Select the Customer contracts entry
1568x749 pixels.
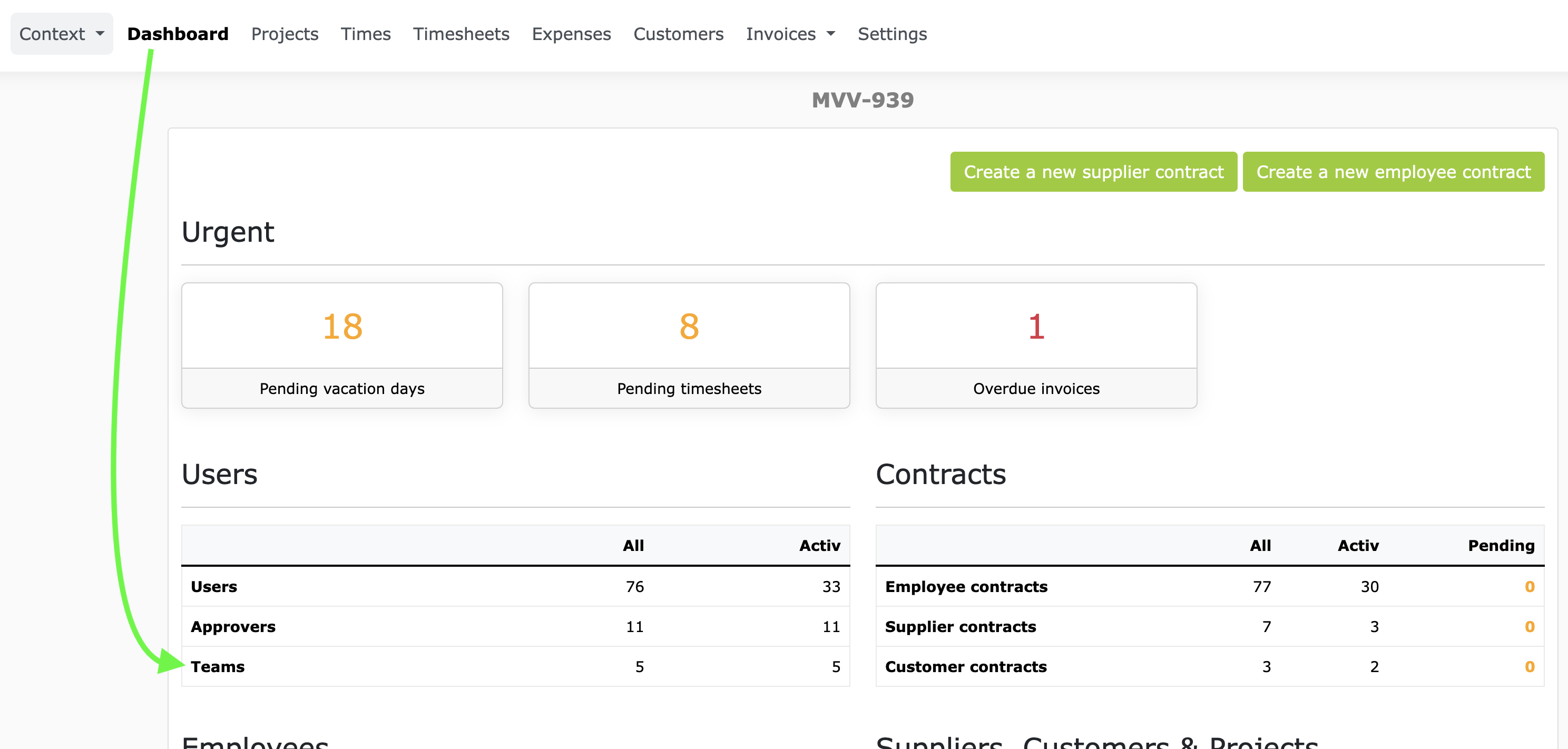(x=965, y=666)
